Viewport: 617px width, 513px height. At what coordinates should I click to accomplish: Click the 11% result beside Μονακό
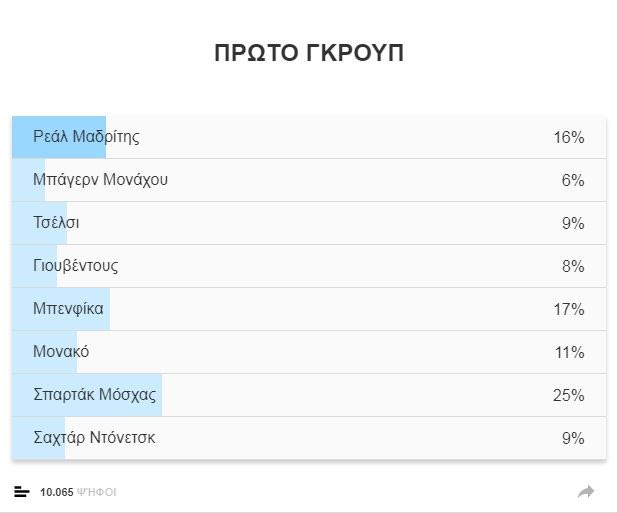pos(568,352)
